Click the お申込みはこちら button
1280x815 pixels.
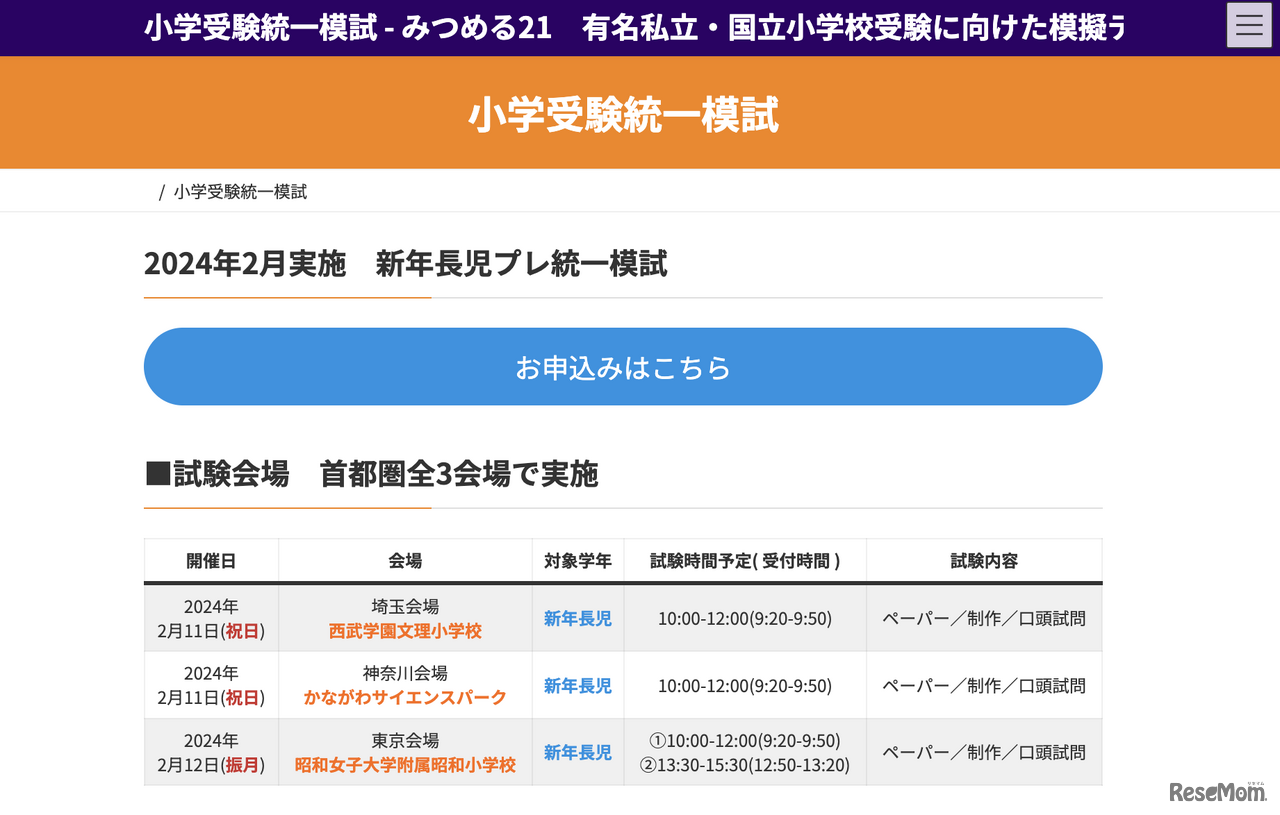tap(623, 367)
